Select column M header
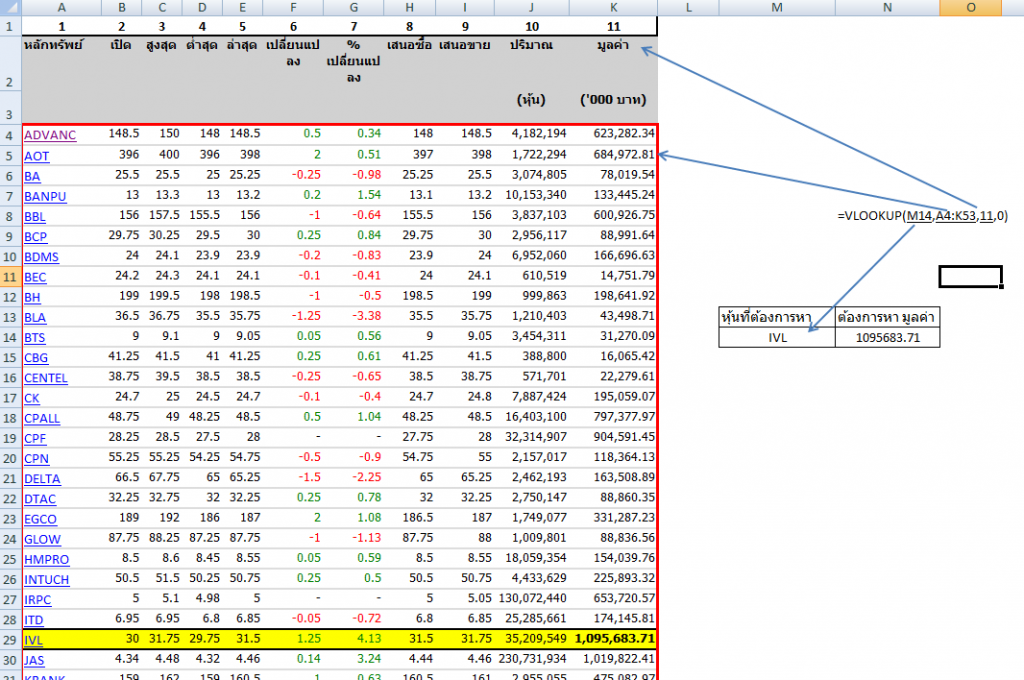This screenshot has width=1024, height=680. coord(776,8)
